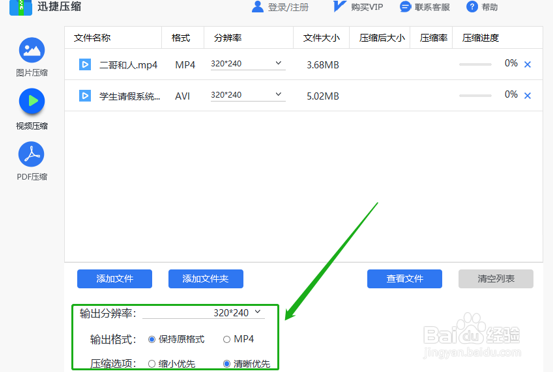This screenshot has width=553, height=372.
Task: Click the 格式 column header
Action: tap(181, 38)
